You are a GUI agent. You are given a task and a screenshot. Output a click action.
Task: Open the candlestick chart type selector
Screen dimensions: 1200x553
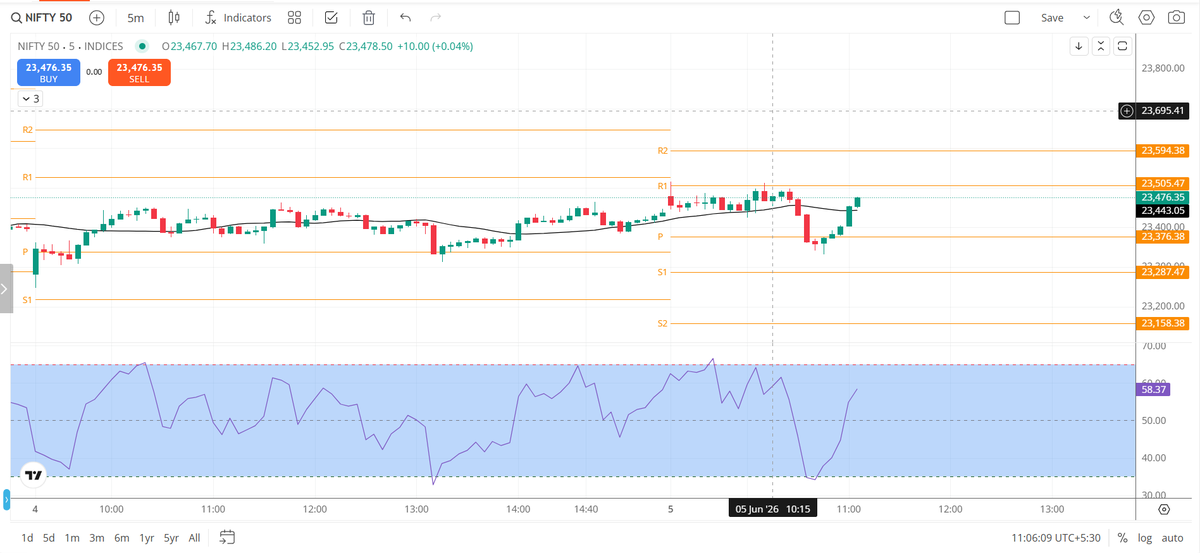175,17
